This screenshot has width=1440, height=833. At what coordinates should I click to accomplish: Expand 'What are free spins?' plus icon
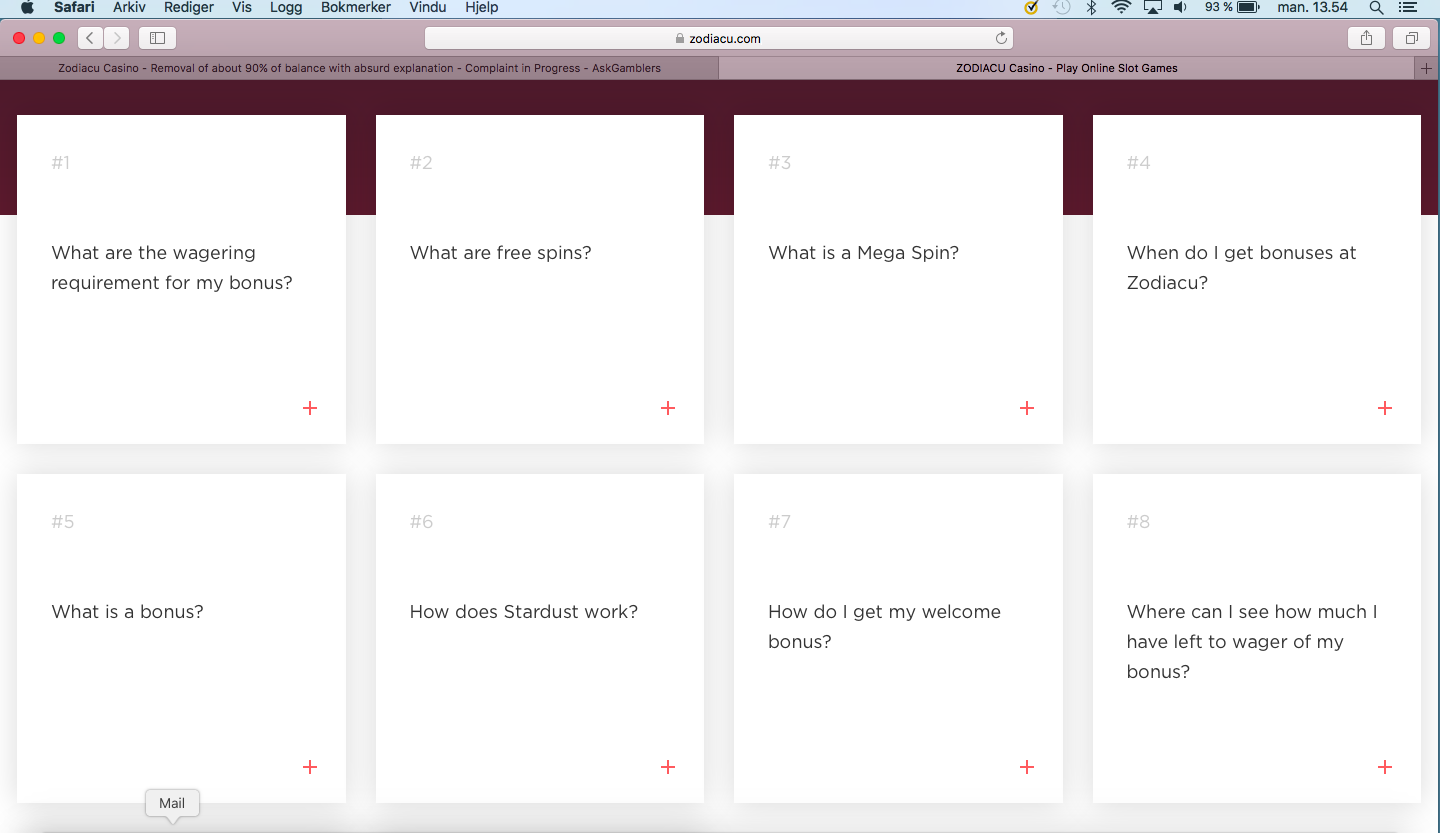(668, 408)
